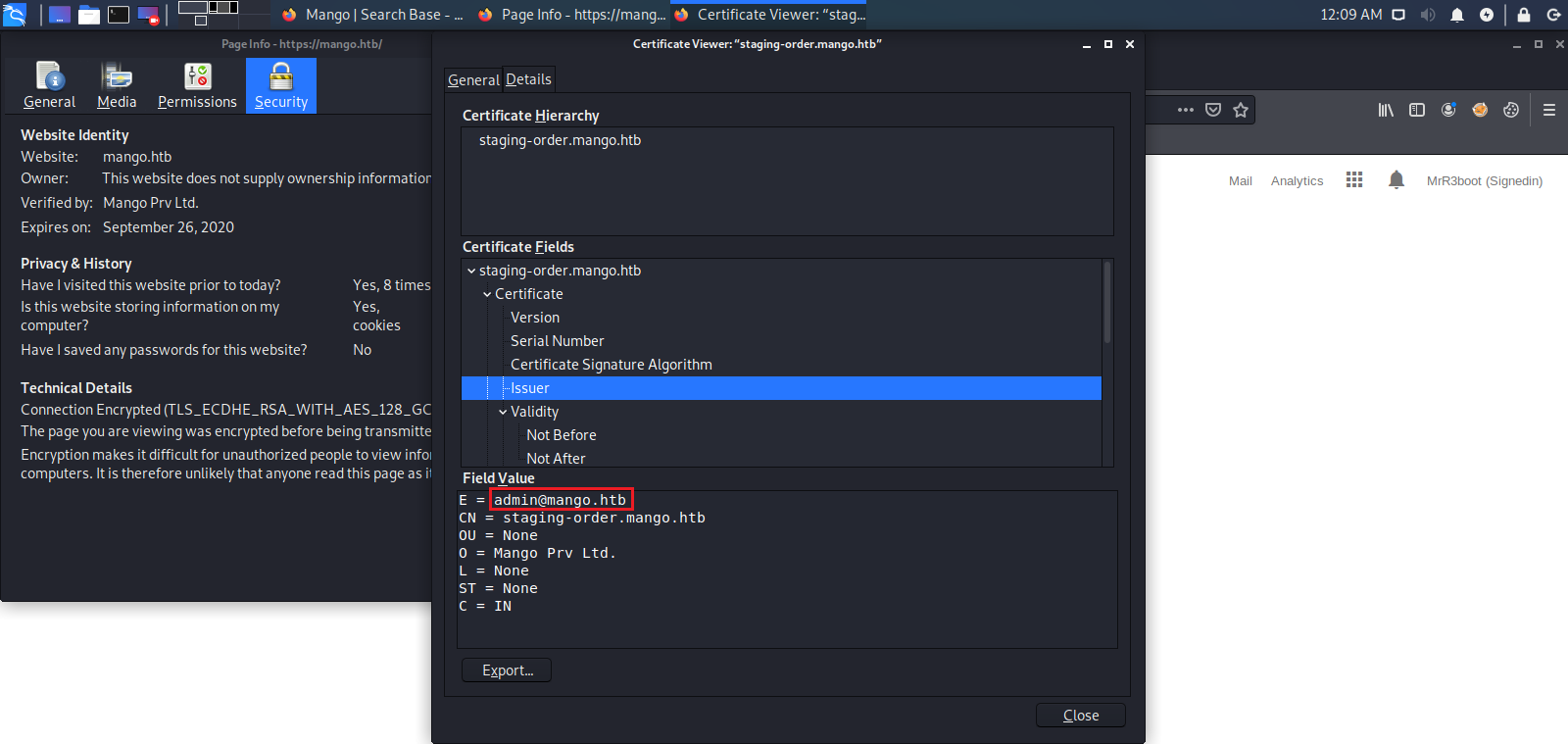The image size is (1568, 744).
Task: Click the FoxyProxy extension icon
Action: (x=1480, y=110)
